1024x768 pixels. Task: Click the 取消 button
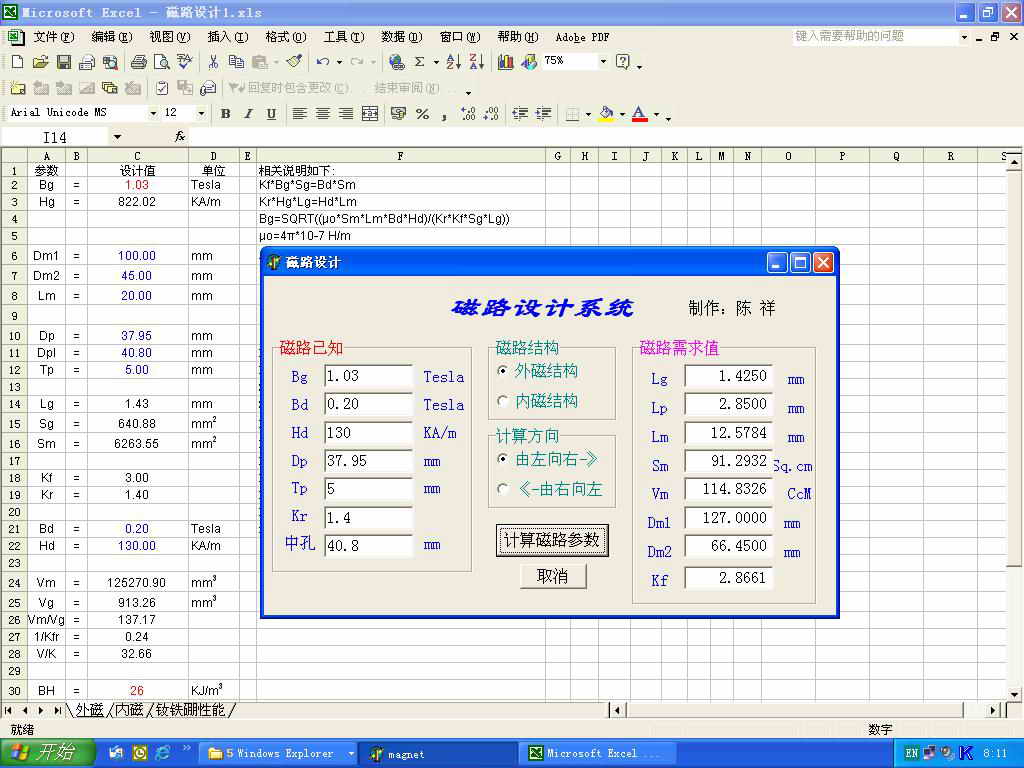pos(552,576)
